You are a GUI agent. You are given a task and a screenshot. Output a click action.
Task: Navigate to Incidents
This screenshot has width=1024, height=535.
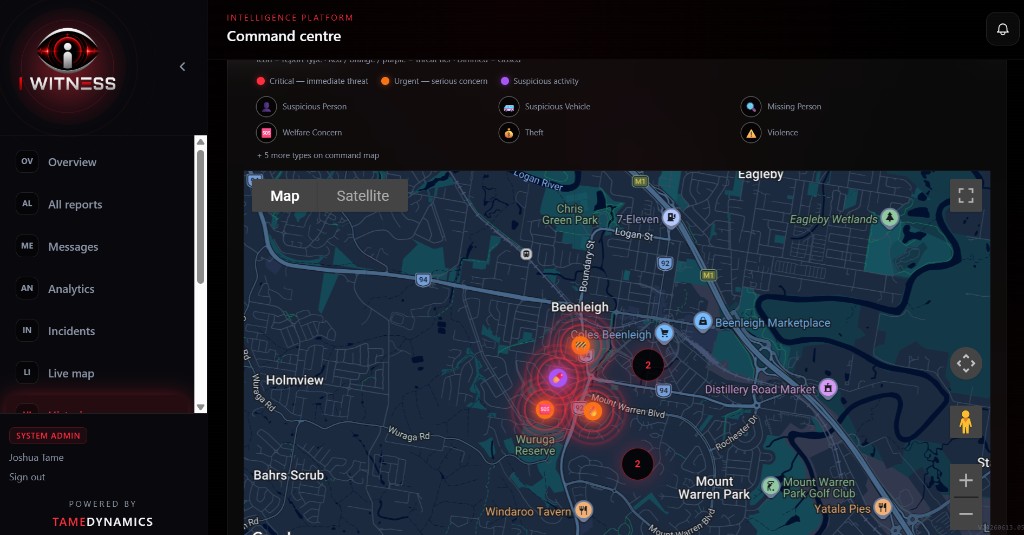tap(71, 331)
